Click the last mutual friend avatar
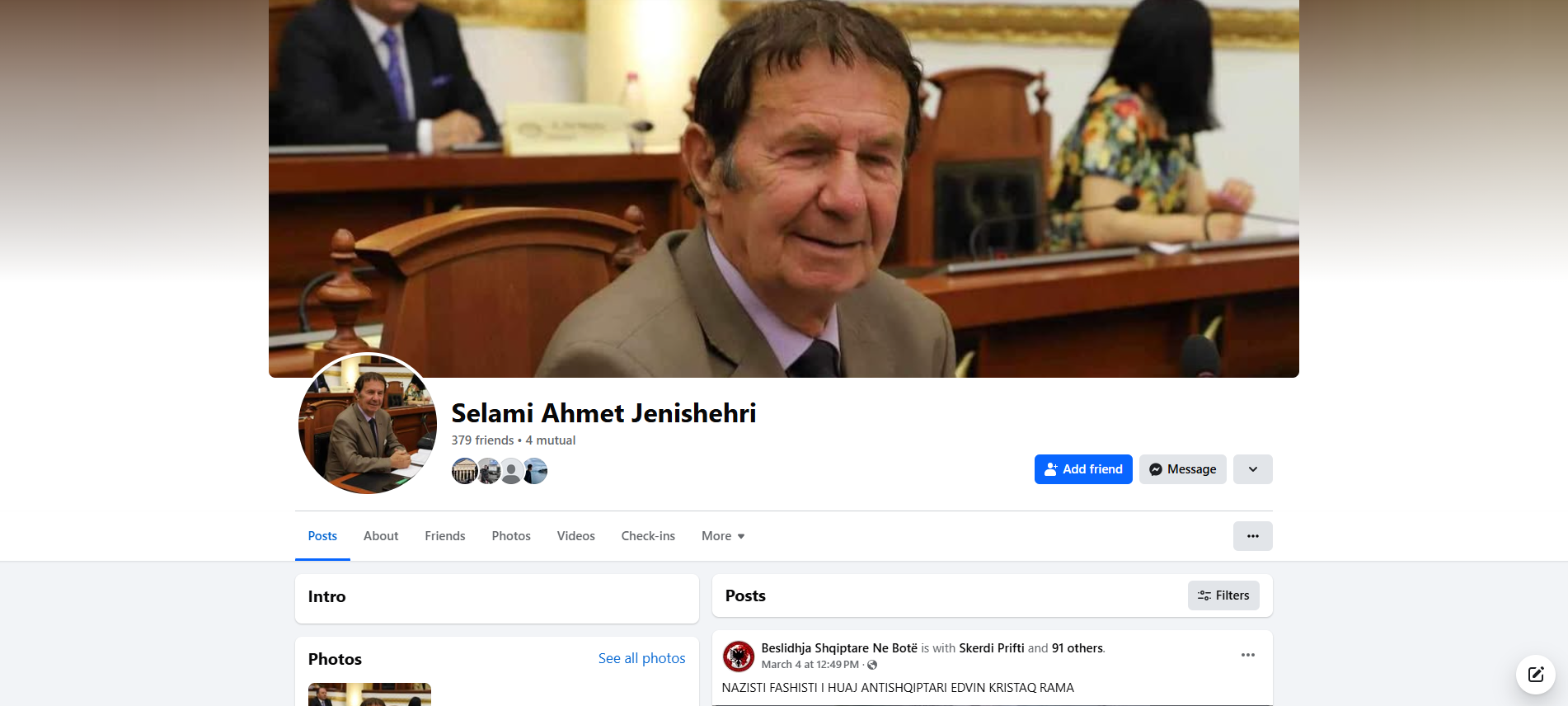 tap(535, 471)
